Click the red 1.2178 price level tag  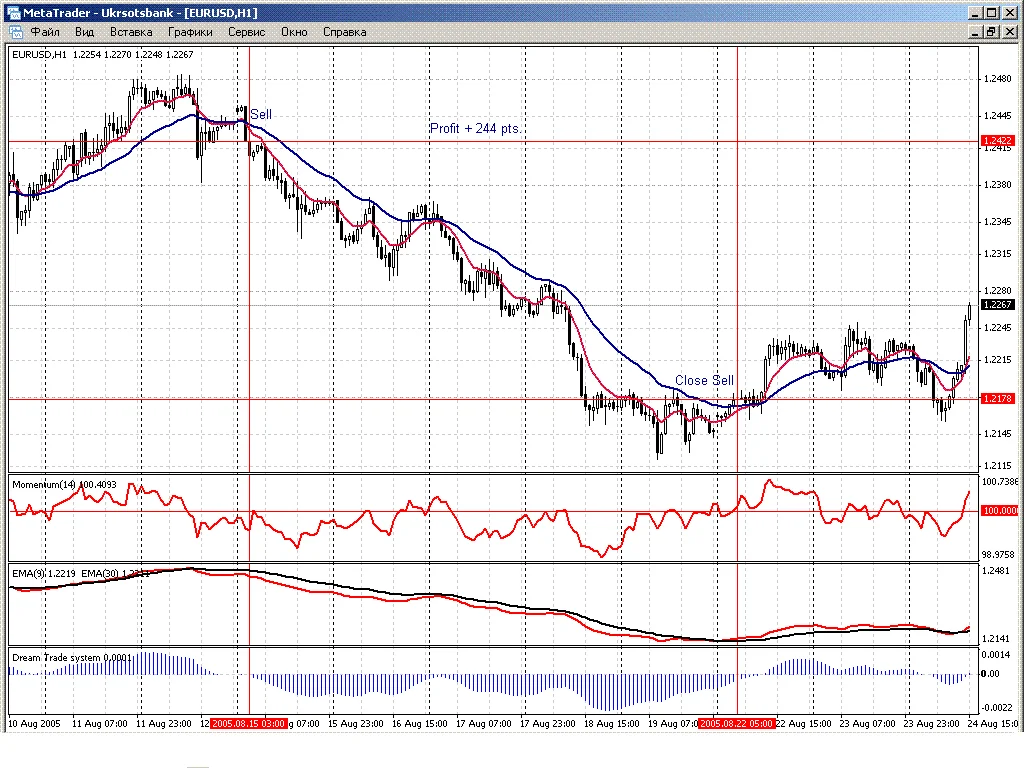click(x=998, y=398)
